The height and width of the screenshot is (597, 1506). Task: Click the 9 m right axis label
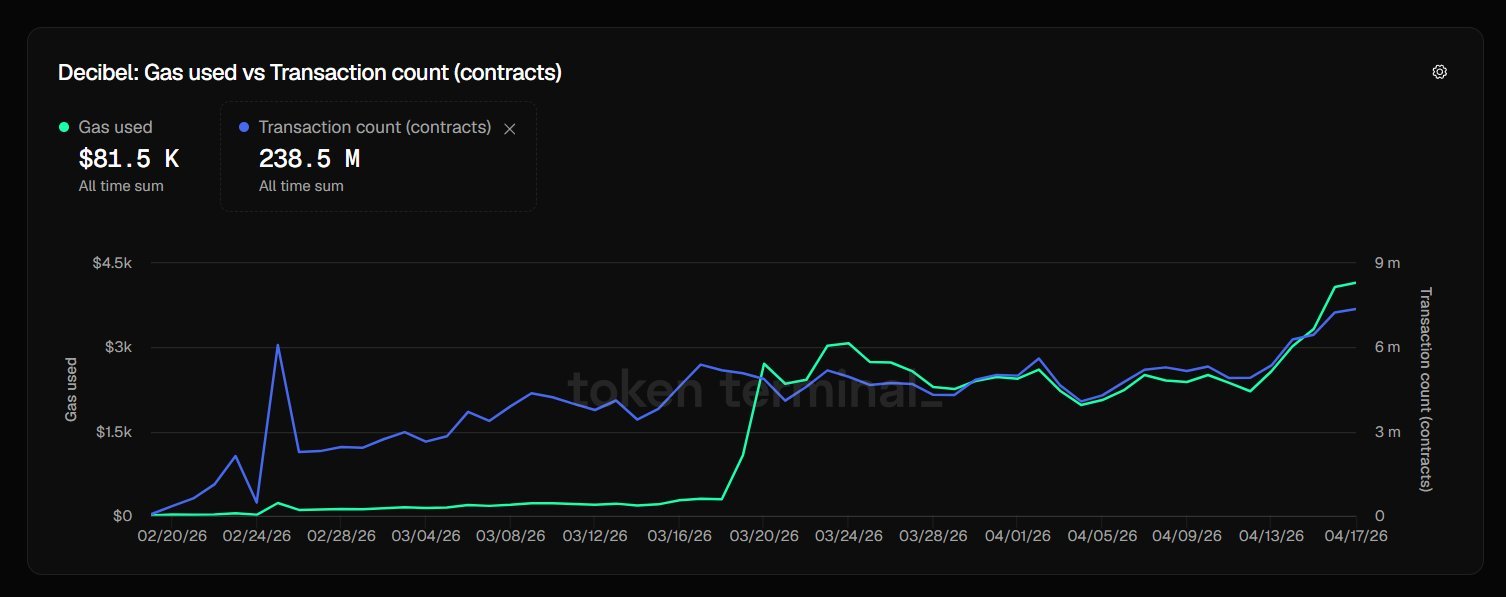[1388, 262]
